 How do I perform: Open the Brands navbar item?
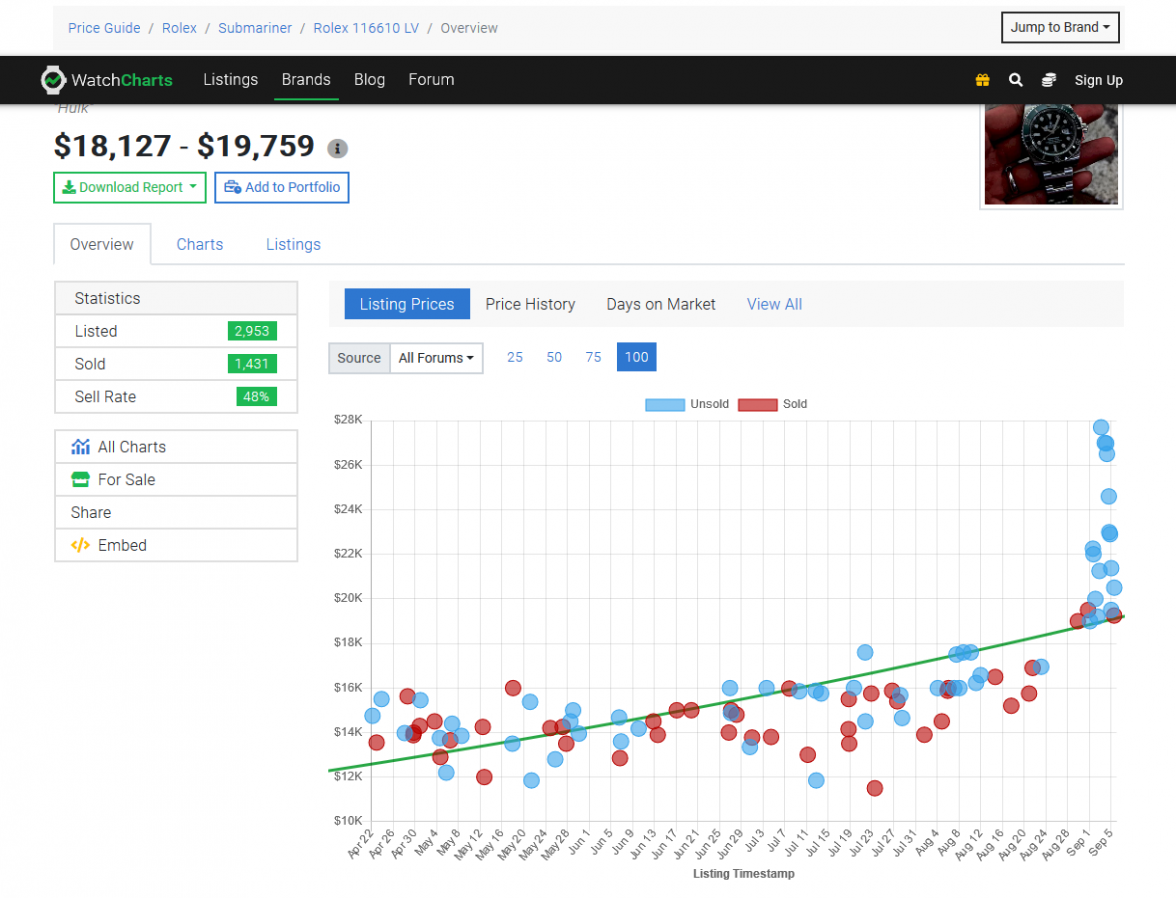pyautogui.click(x=306, y=80)
